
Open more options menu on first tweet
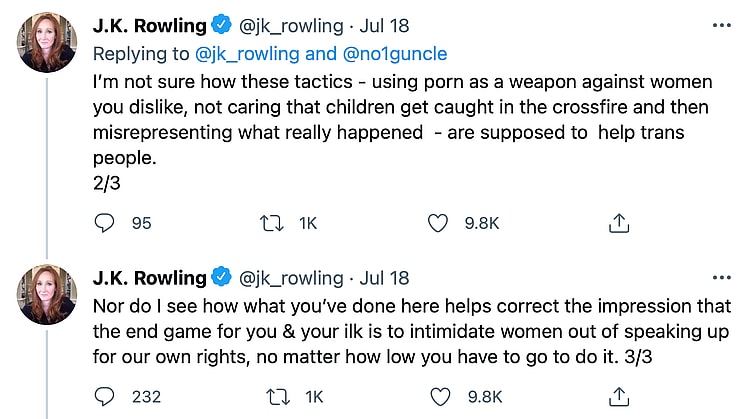coord(720,25)
